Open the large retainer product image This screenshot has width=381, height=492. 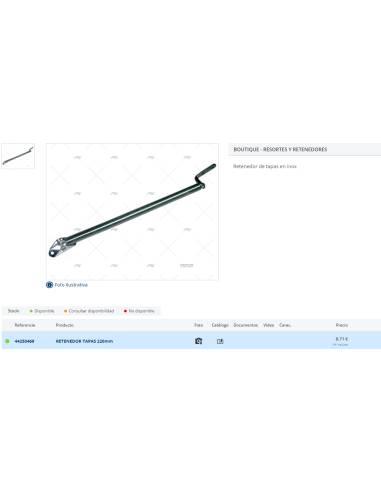point(132,212)
